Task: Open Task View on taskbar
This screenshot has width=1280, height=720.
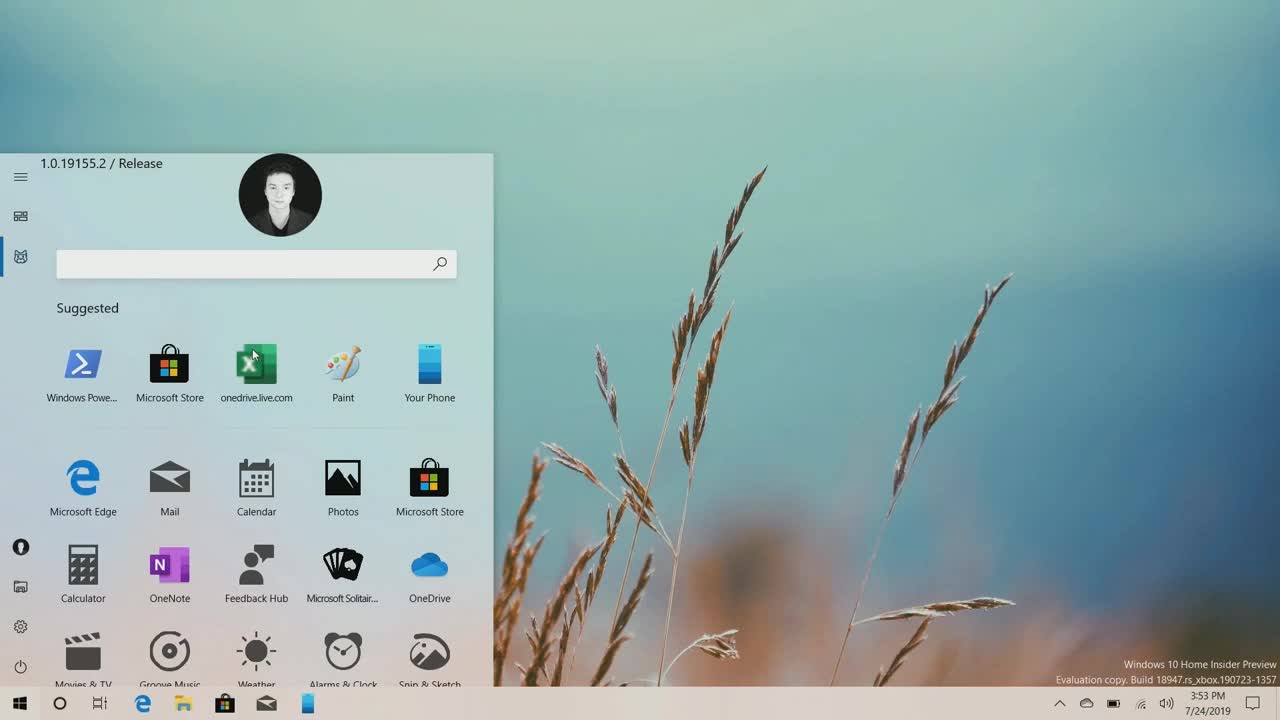Action: coord(99,704)
